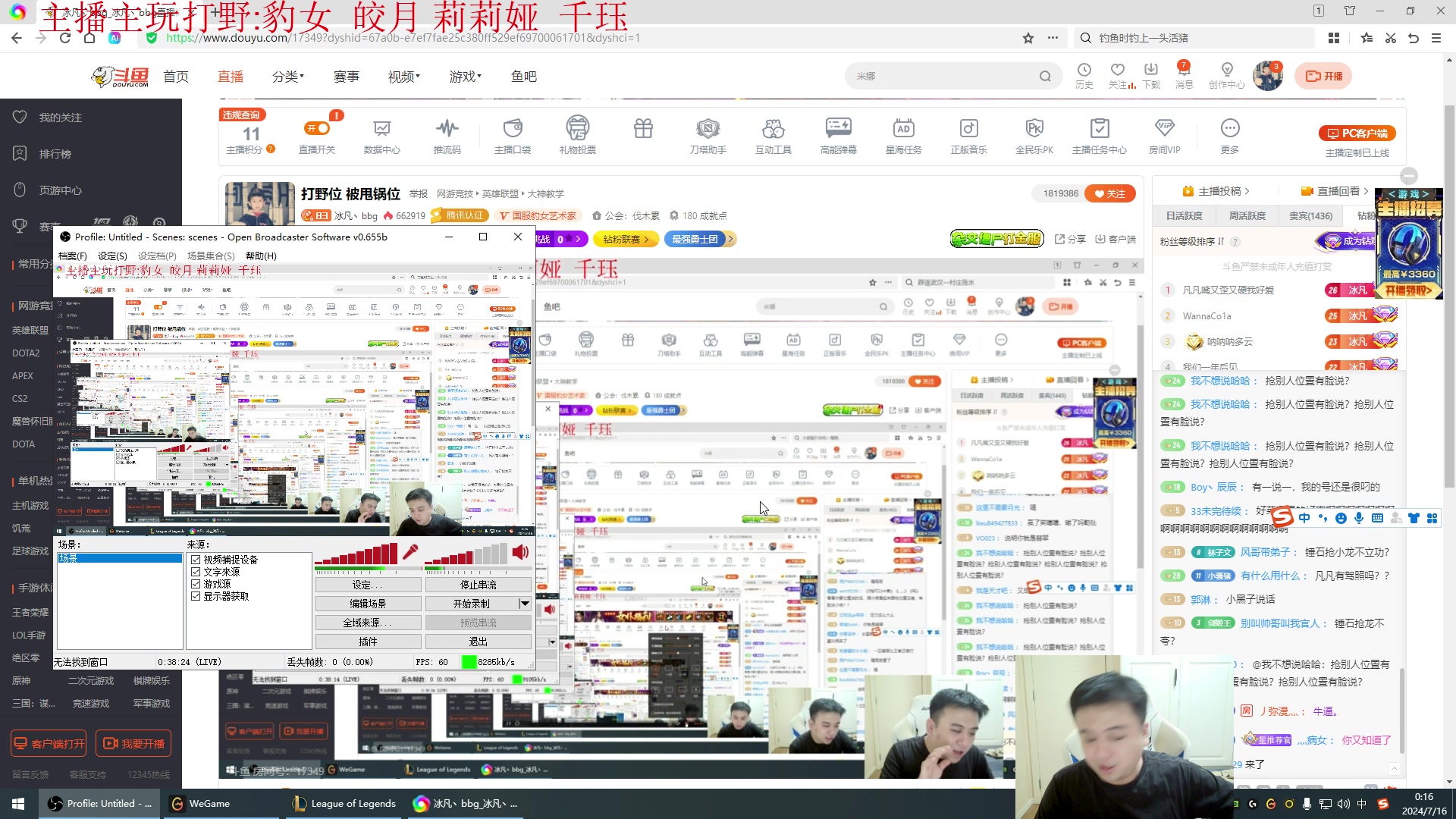Open the 刀塔助手 icon
This screenshot has height=819, width=1456.
tap(708, 135)
